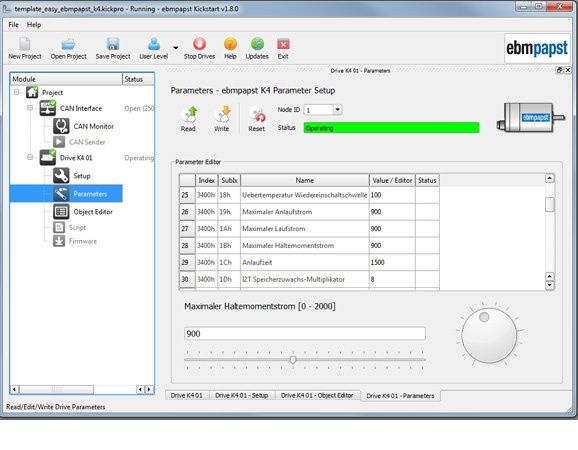Click module tree scroll right arrow
This screenshot has height=450, width=578.
(149, 390)
